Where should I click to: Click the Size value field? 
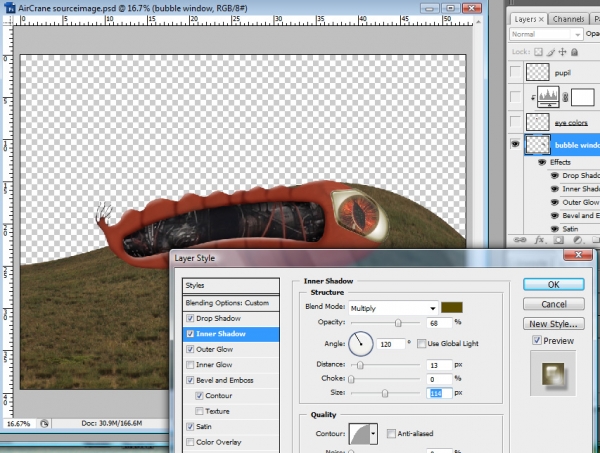tap(439, 393)
